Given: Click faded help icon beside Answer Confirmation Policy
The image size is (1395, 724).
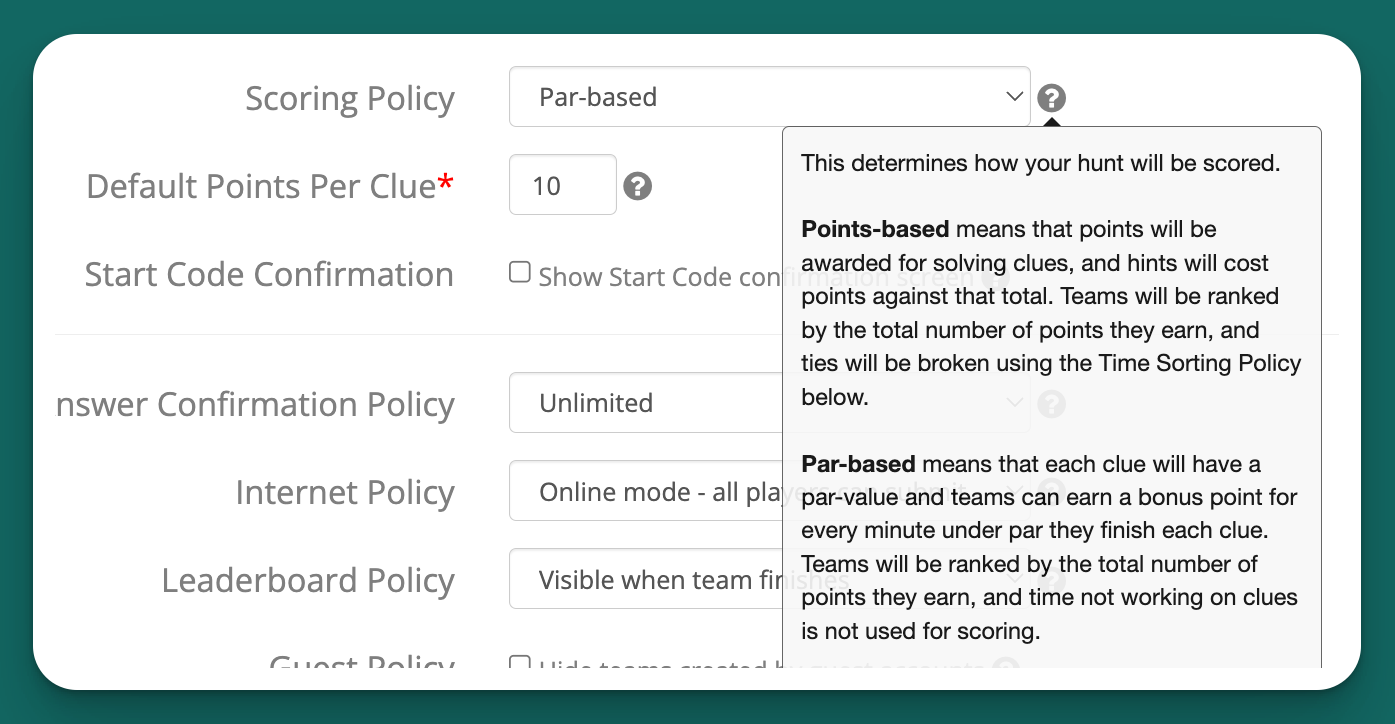Looking at the screenshot, I should click(x=1051, y=404).
